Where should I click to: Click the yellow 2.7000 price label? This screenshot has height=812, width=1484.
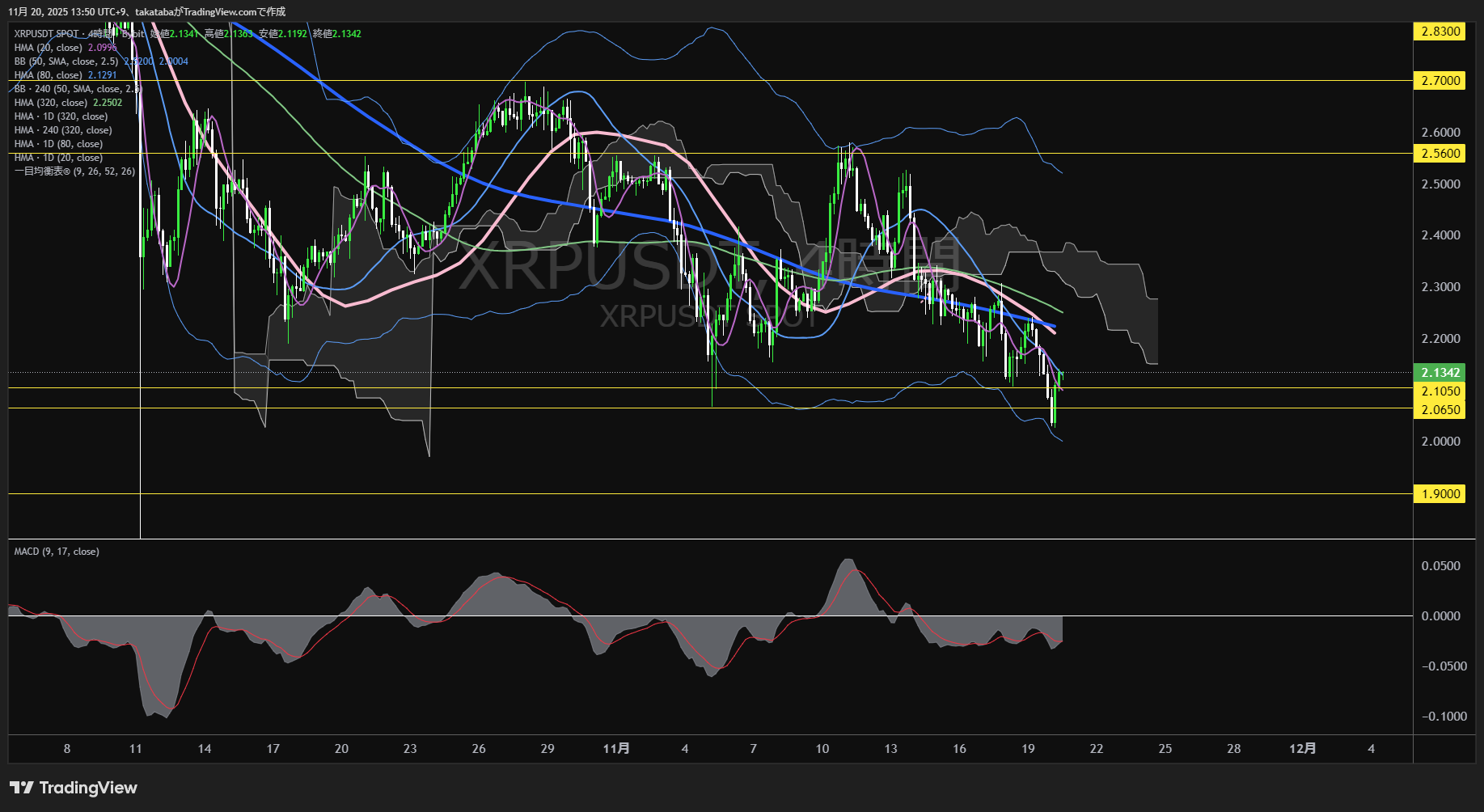(1440, 81)
